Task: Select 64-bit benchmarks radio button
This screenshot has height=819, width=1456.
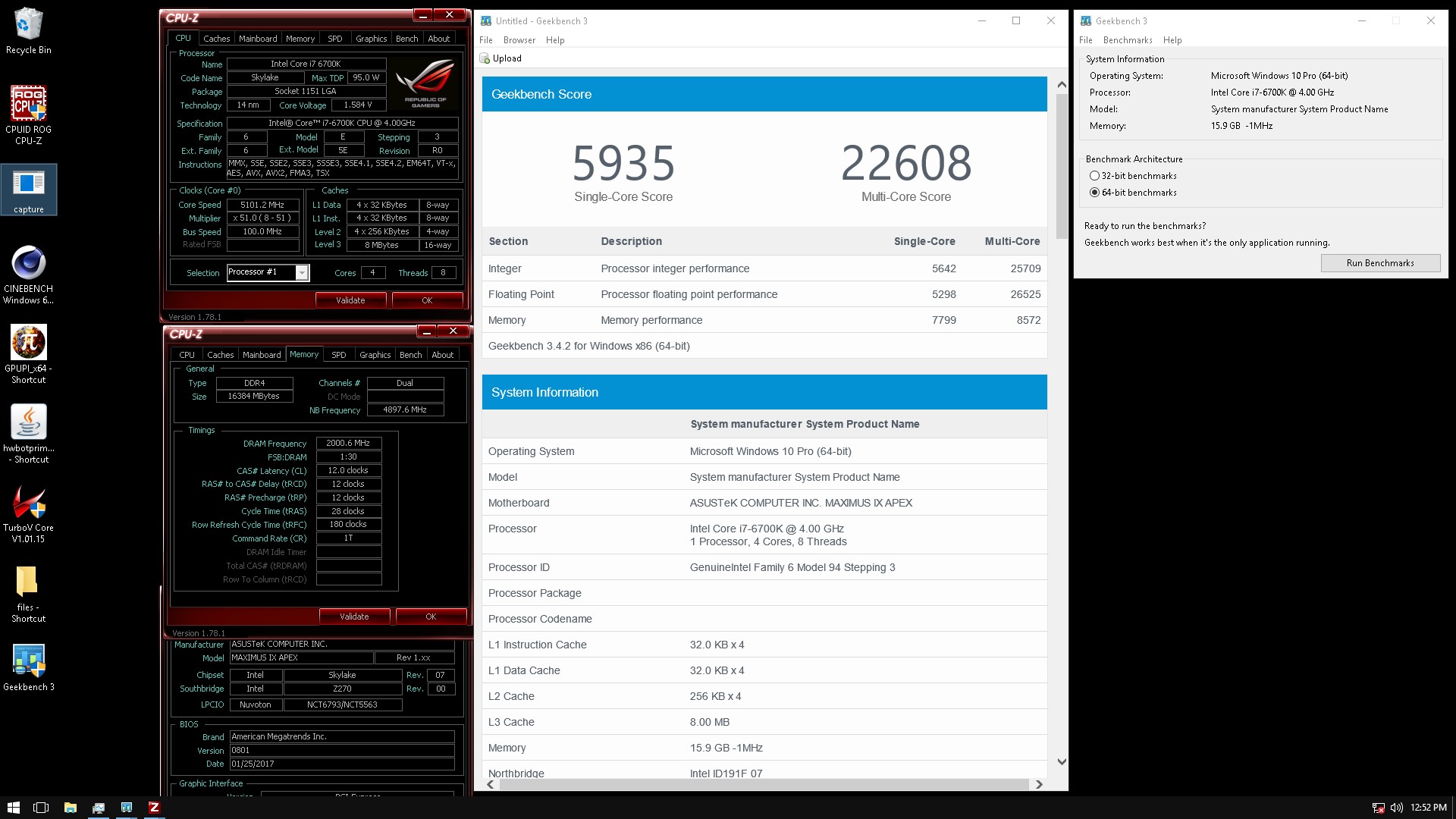Action: (x=1094, y=193)
